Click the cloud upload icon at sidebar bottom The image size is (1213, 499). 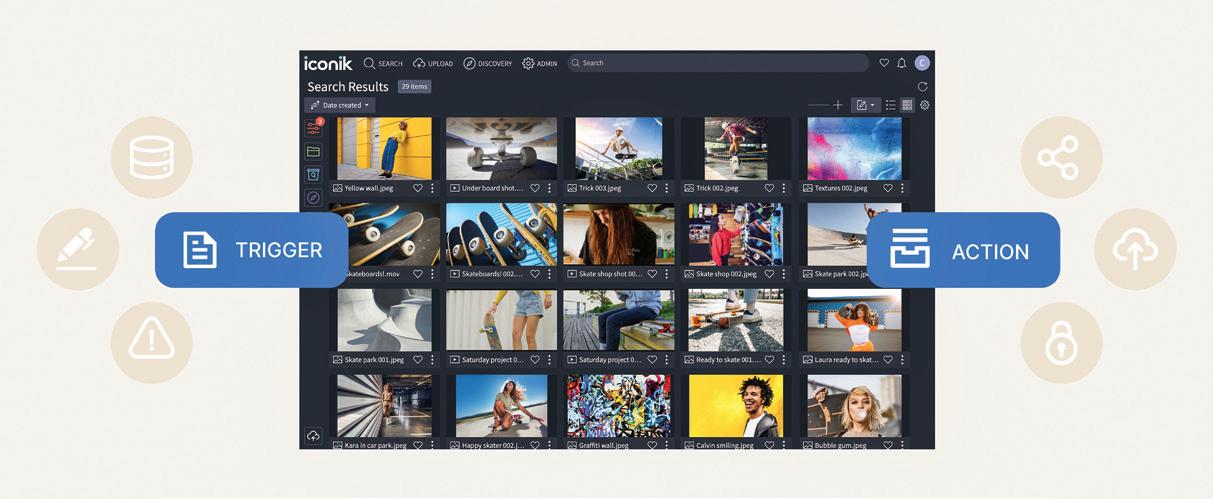[x=314, y=436]
